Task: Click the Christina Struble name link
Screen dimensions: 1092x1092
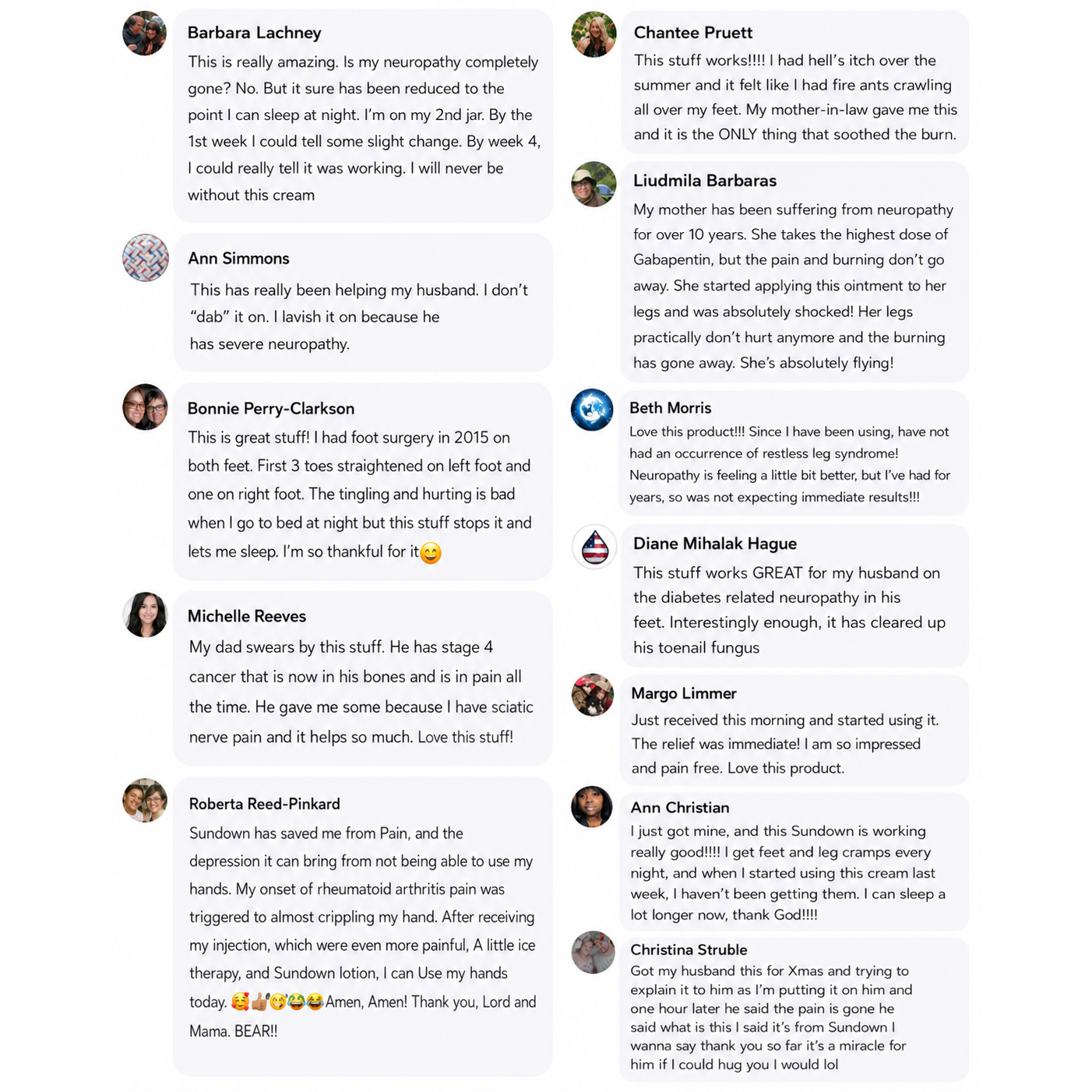Action: pos(689,949)
